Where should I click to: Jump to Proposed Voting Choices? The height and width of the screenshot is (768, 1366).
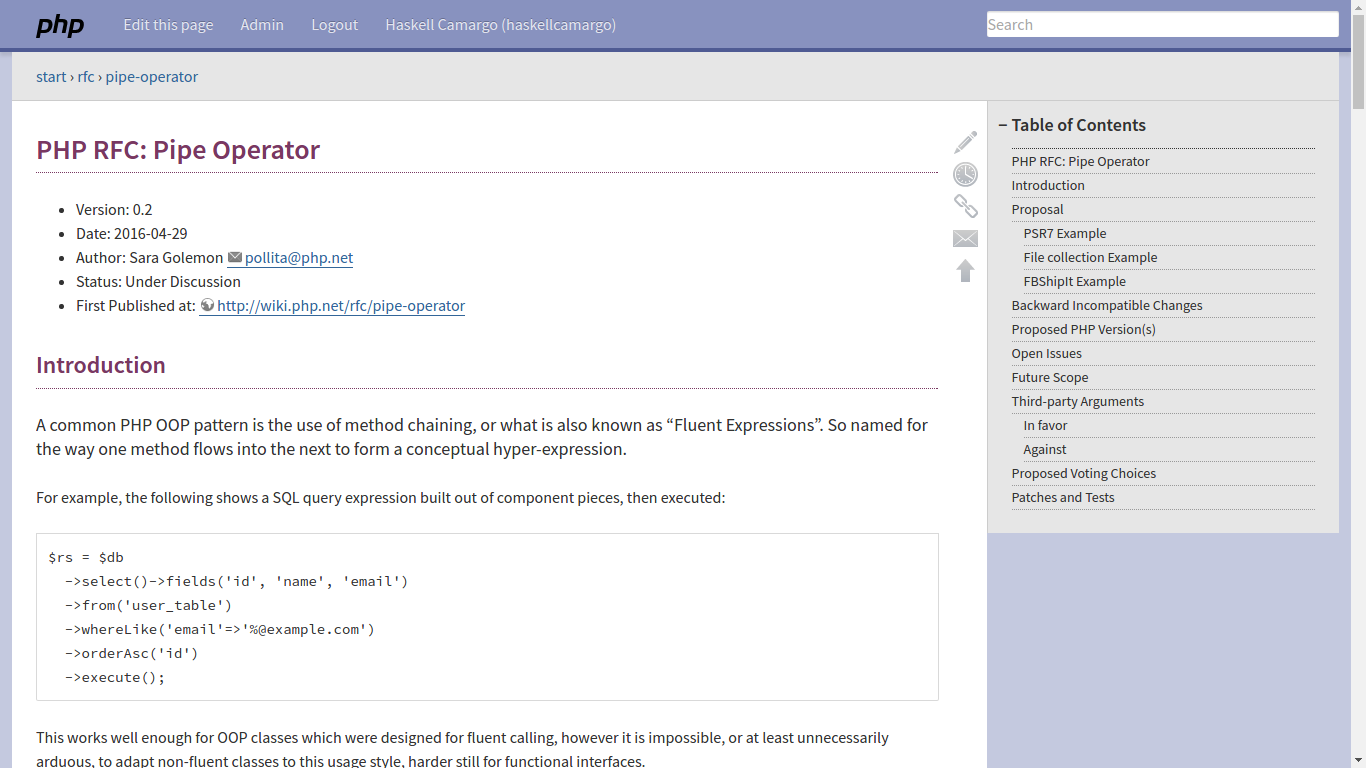(x=1083, y=473)
